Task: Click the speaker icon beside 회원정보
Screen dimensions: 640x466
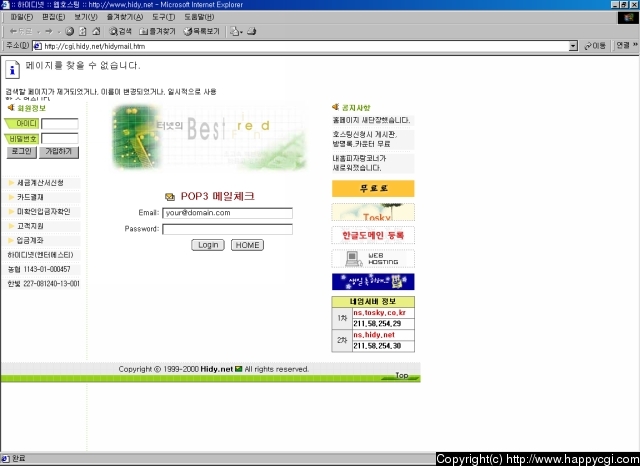Action: [x=11, y=107]
